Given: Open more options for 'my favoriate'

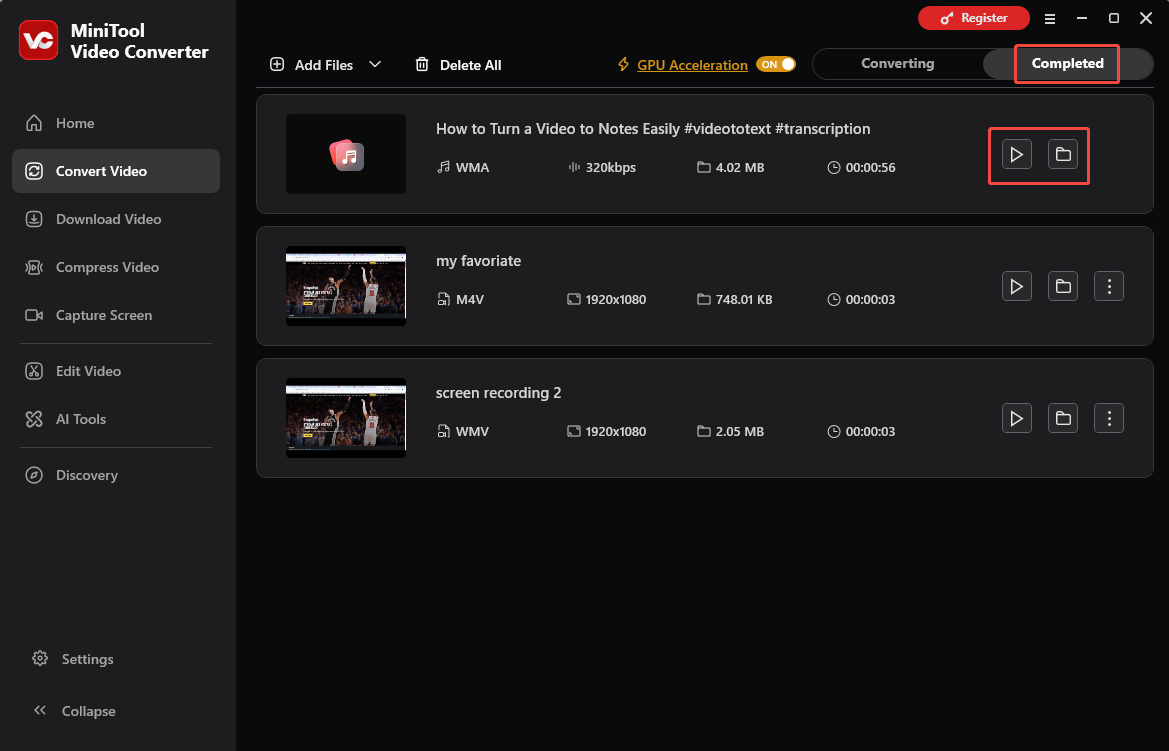Looking at the screenshot, I should pyautogui.click(x=1109, y=286).
